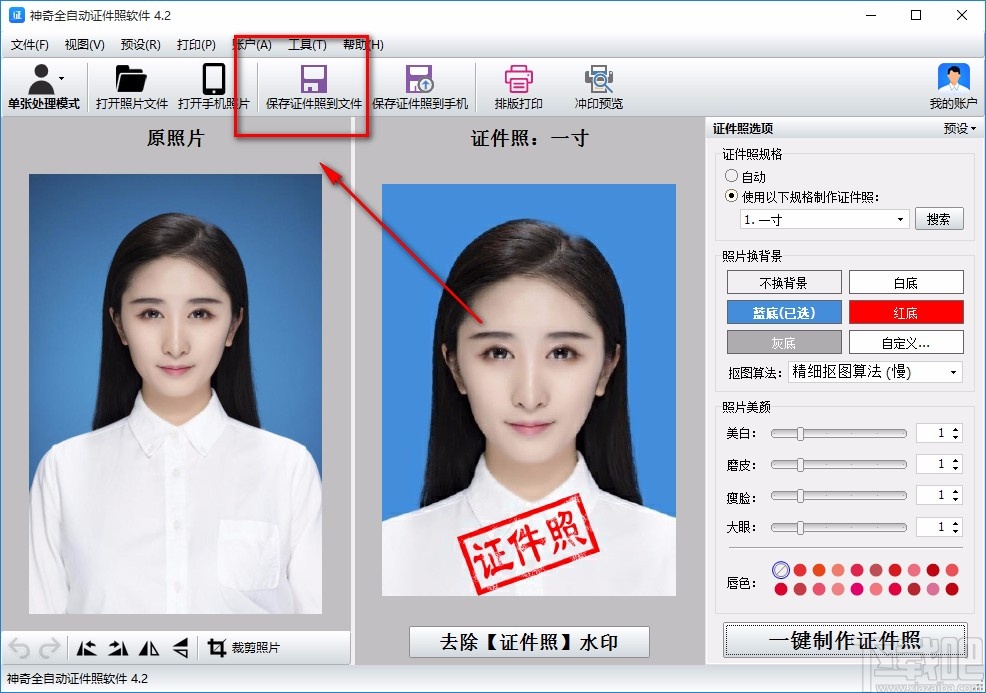The image size is (986, 693).
Task: Click the redo arrow icon
Action: point(50,648)
